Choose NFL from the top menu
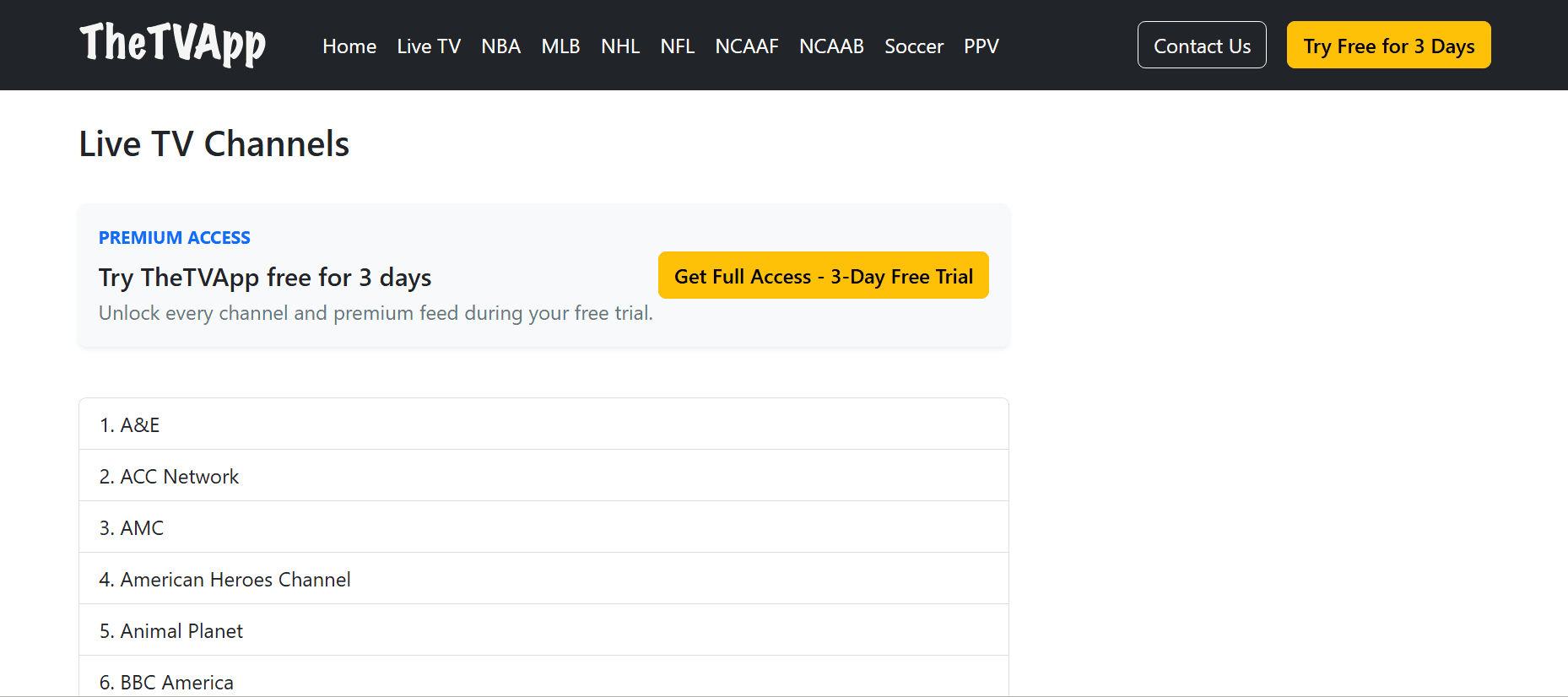This screenshot has width=1568, height=697. point(677,46)
